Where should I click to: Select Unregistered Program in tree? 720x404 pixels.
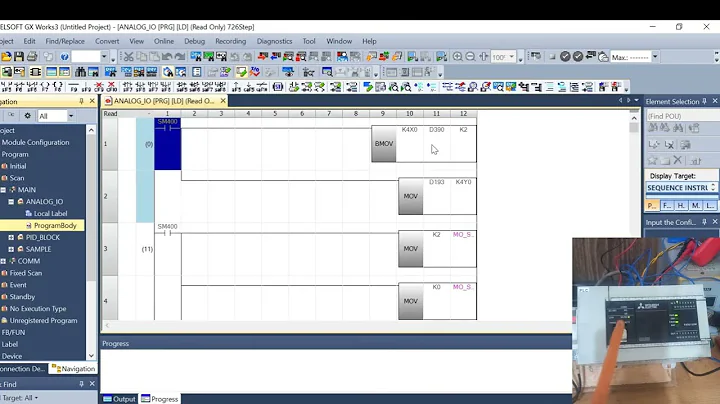[43, 320]
